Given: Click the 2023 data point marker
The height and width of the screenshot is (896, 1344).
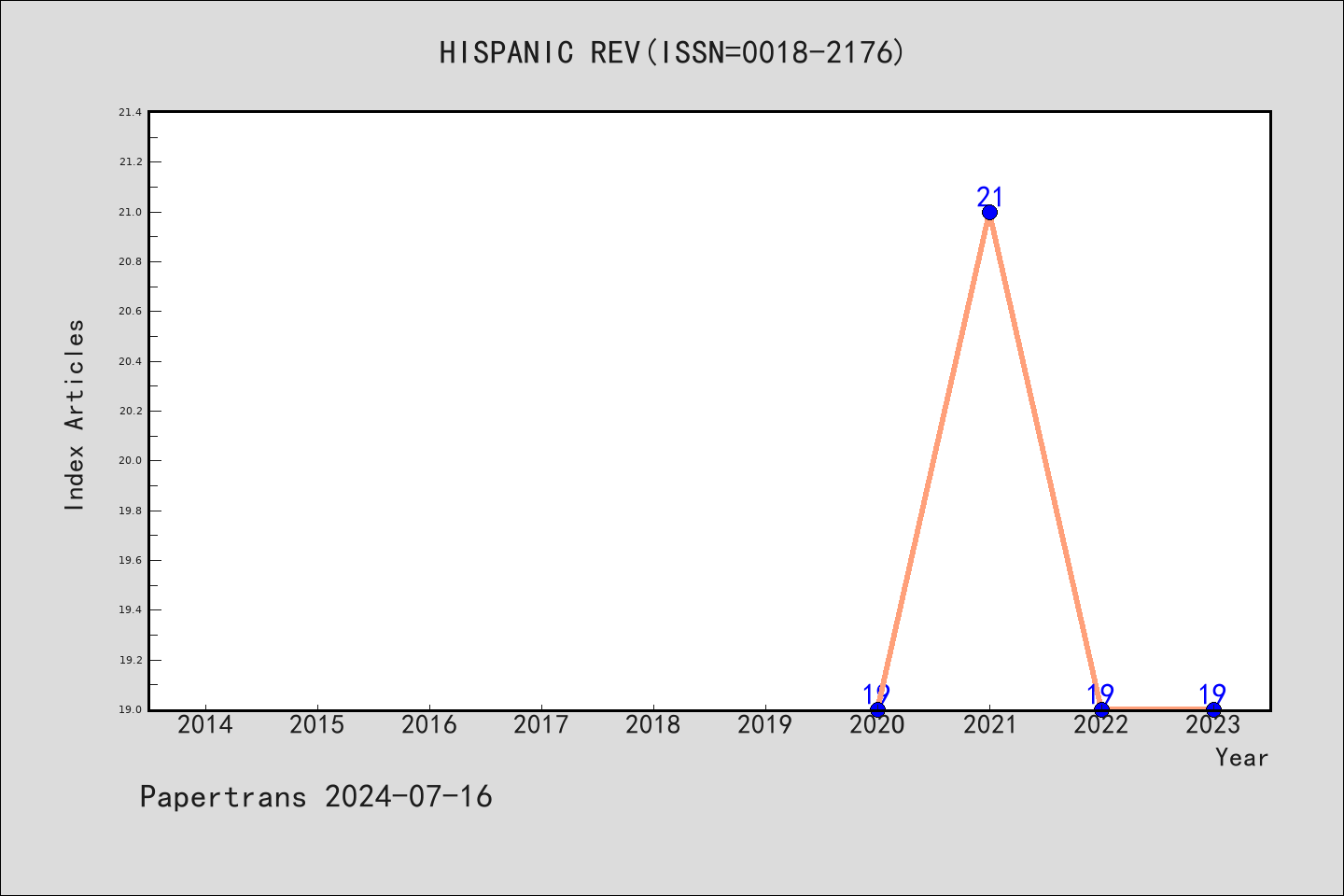Looking at the screenshot, I should point(1213,709).
